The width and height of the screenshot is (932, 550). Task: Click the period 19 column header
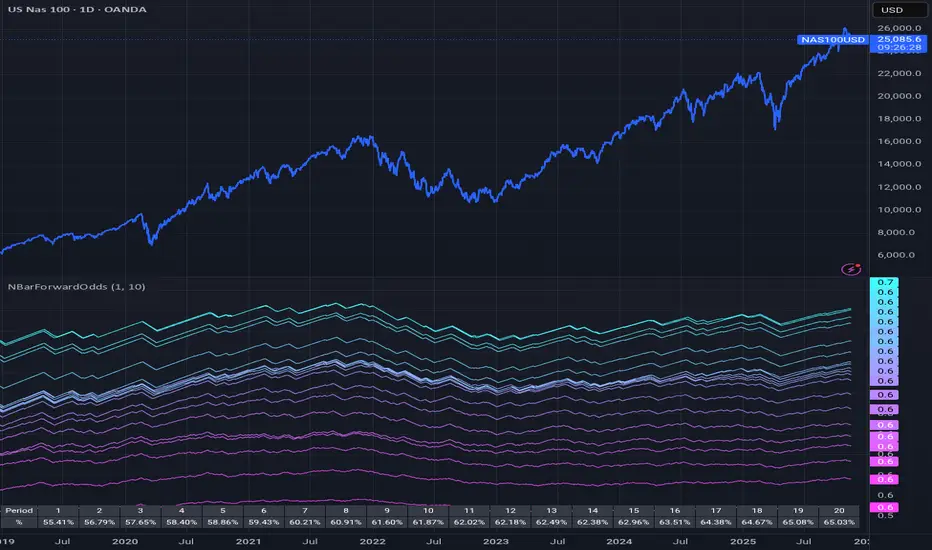(798, 510)
